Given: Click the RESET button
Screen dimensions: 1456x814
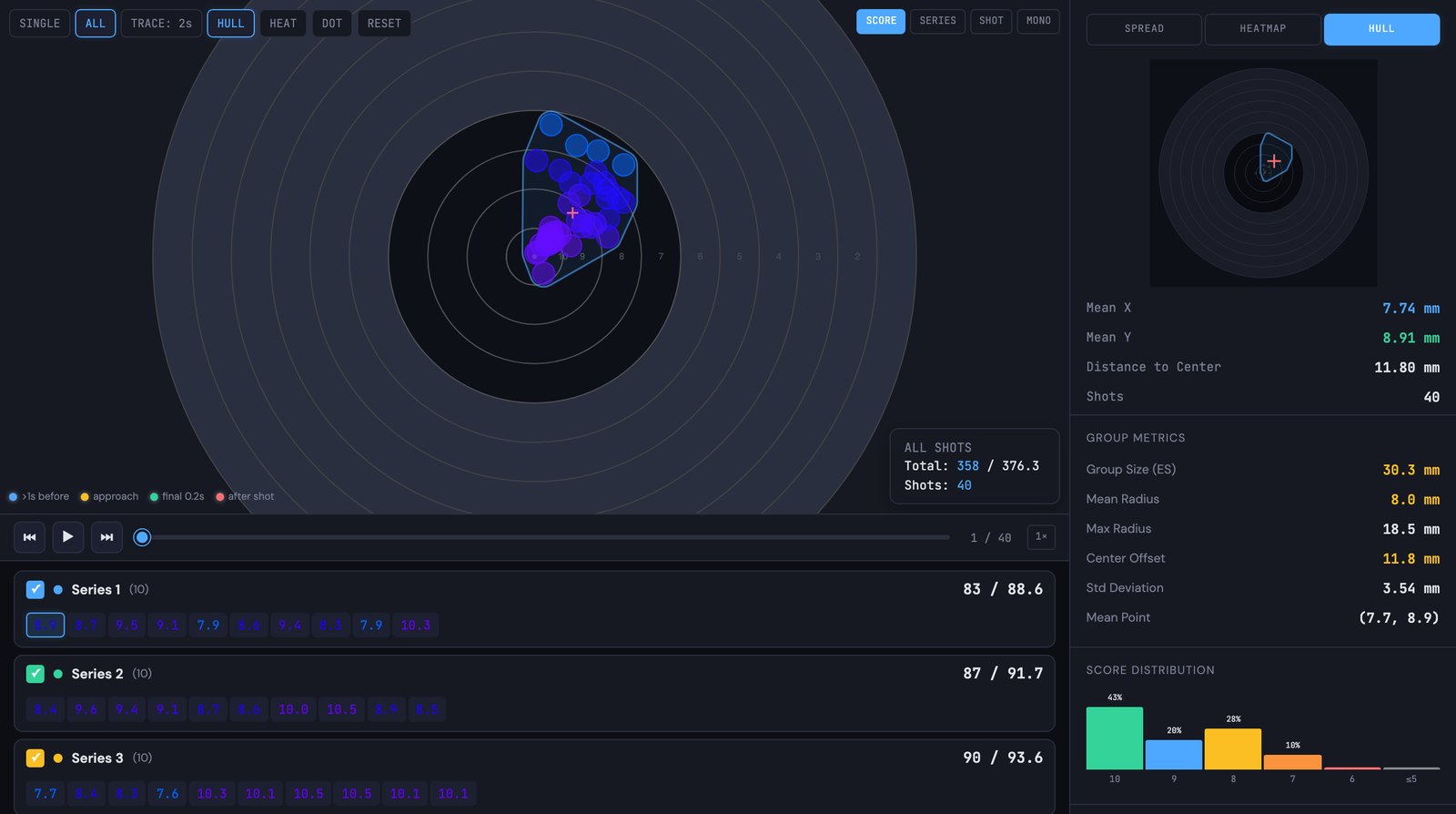Looking at the screenshot, I should coord(384,23).
